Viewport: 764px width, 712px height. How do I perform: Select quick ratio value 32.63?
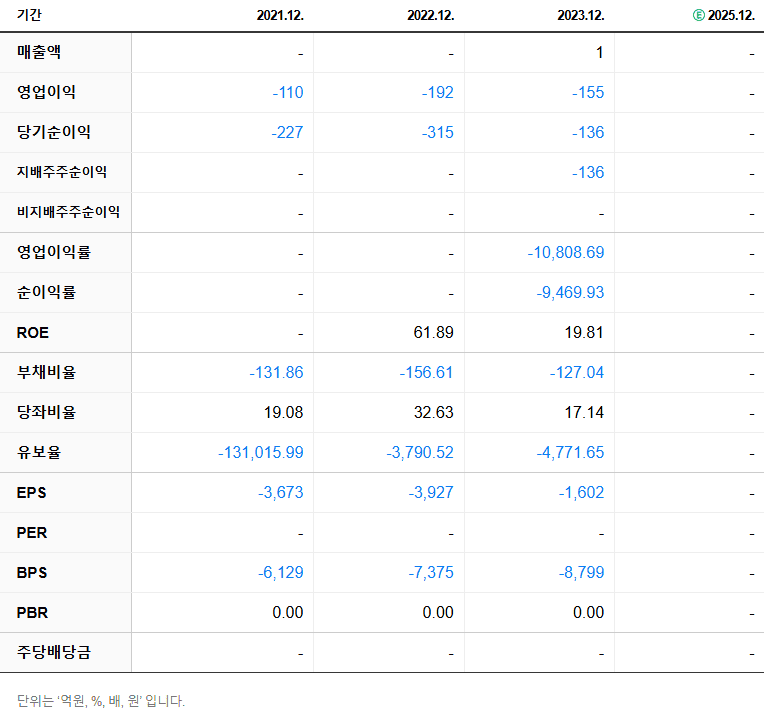(434, 412)
